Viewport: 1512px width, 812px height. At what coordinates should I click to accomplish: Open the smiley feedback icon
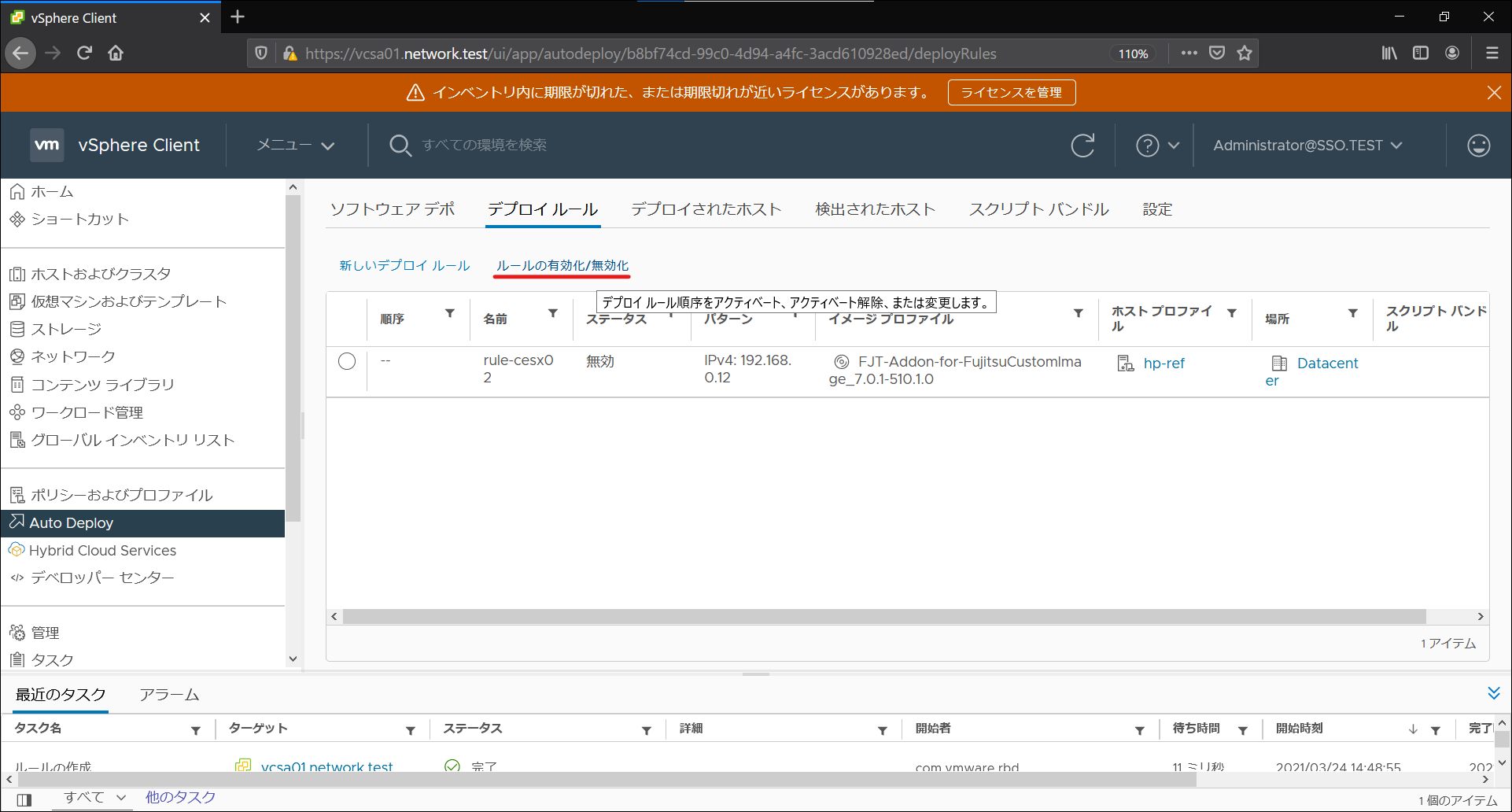[x=1478, y=146]
